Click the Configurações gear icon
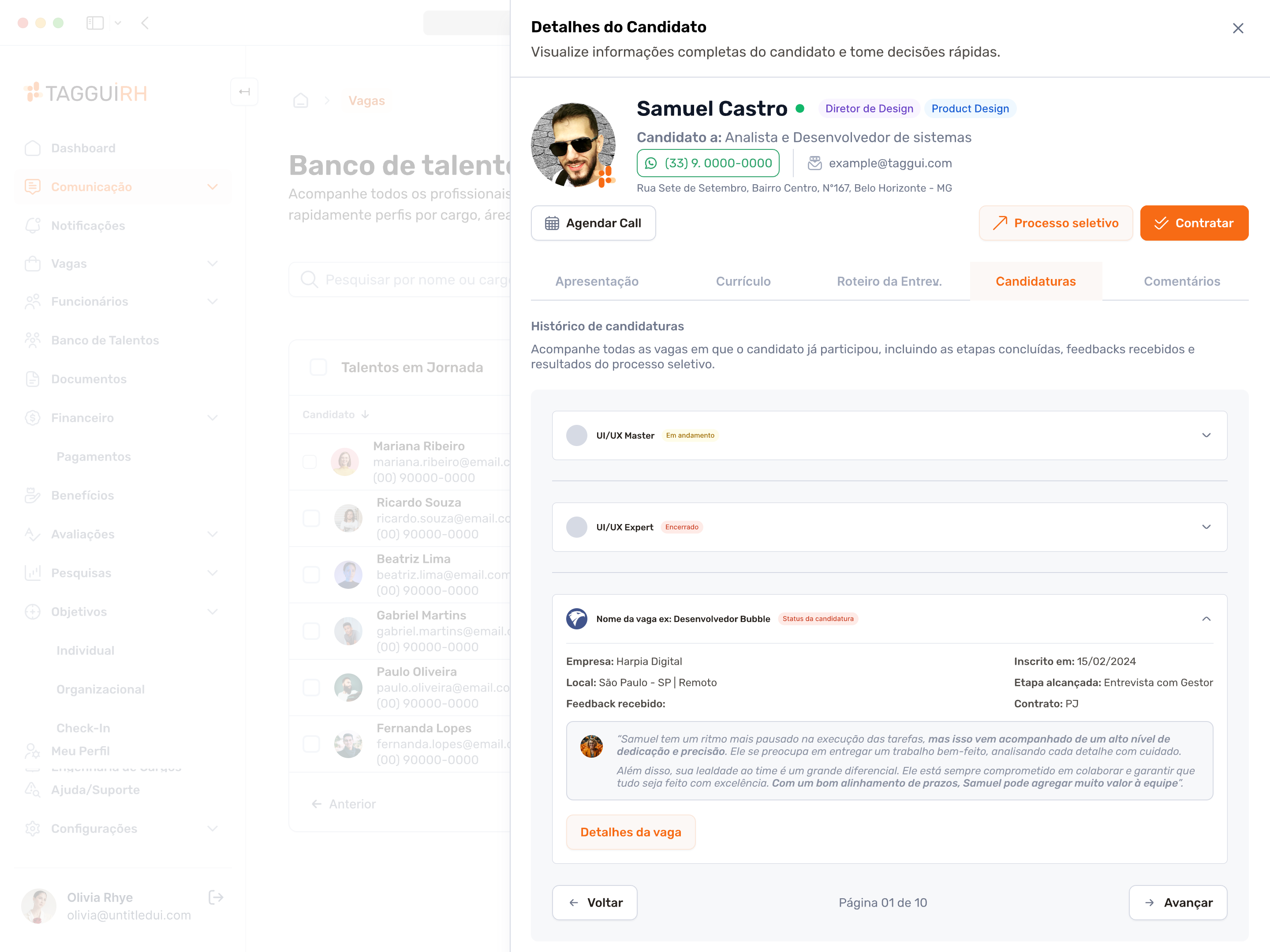Viewport: 1270px width, 952px height. pos(33,829)
